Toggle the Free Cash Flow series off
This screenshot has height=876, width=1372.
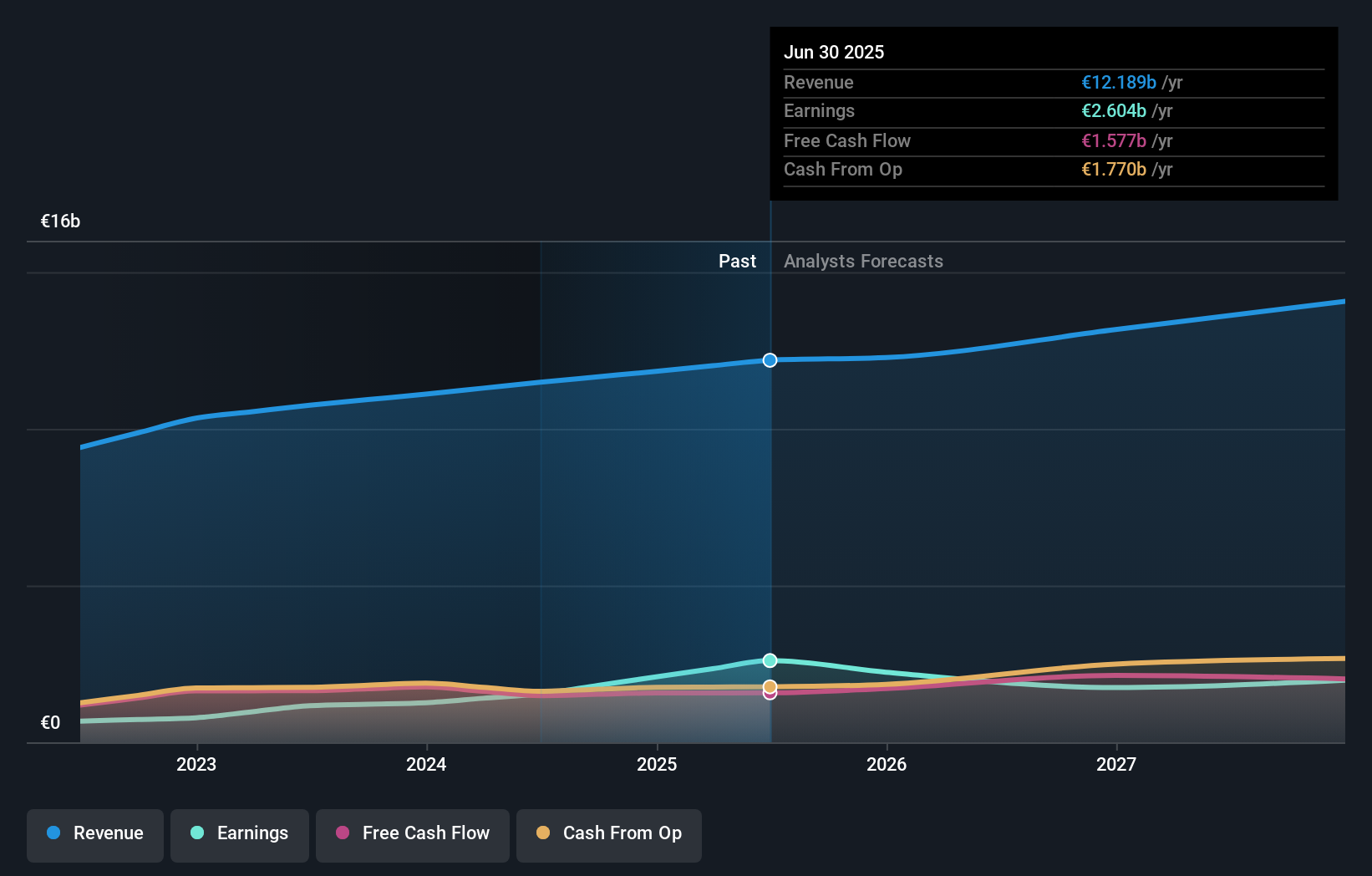coord(413,833)
